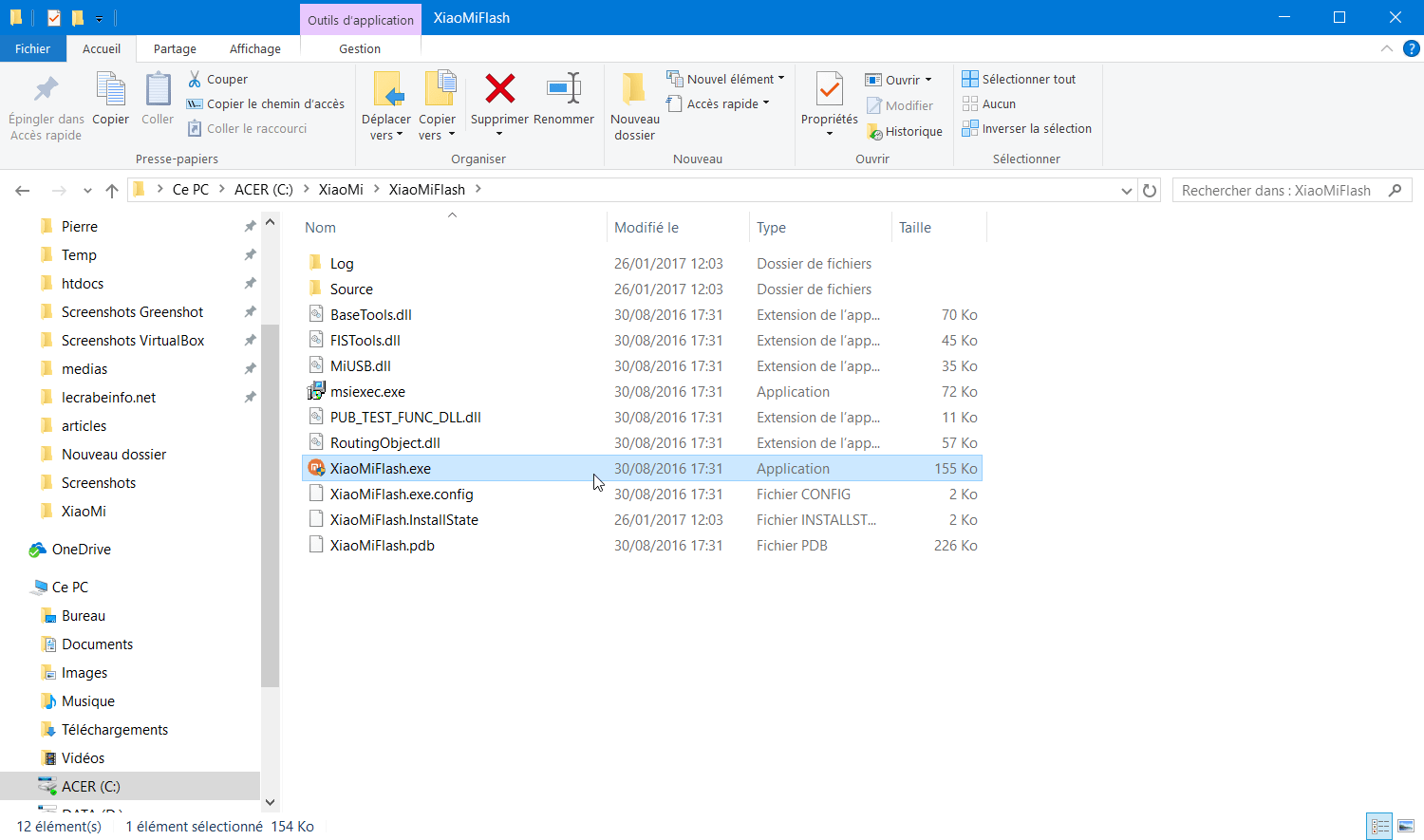The height and width of the screenshot is (840, 1424).
Task: Select the file XiaoMiFlash.pdb
Action: (383, 545)
